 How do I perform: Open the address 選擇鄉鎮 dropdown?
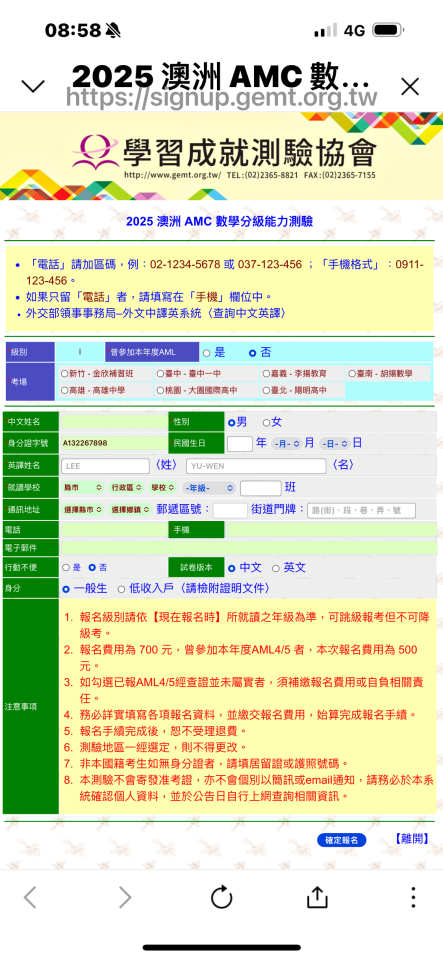click(130, 509)
